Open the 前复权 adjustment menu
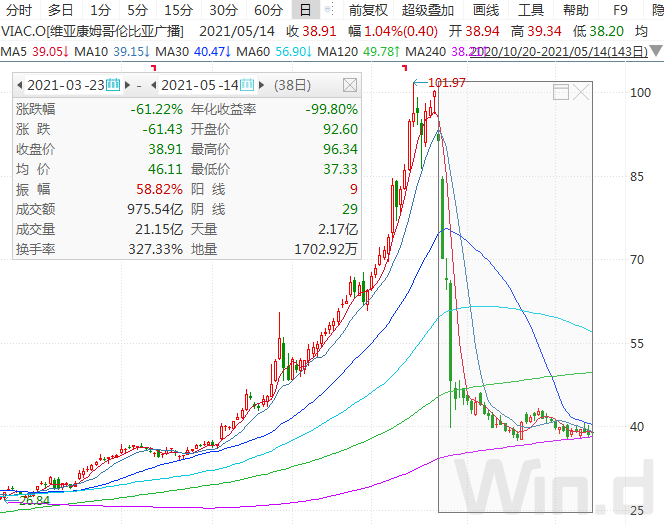664x525 pixels. (x=368, y=9)
